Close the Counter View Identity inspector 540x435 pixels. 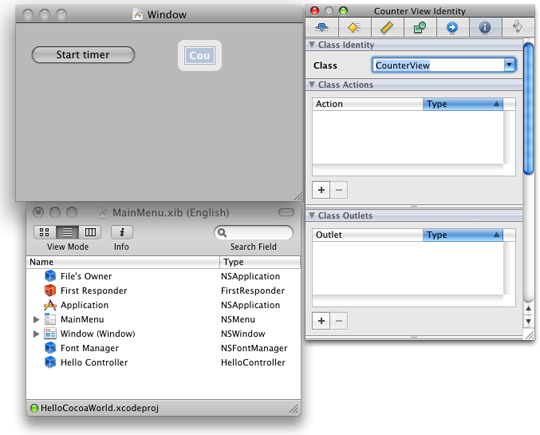[x=314, y=11]
